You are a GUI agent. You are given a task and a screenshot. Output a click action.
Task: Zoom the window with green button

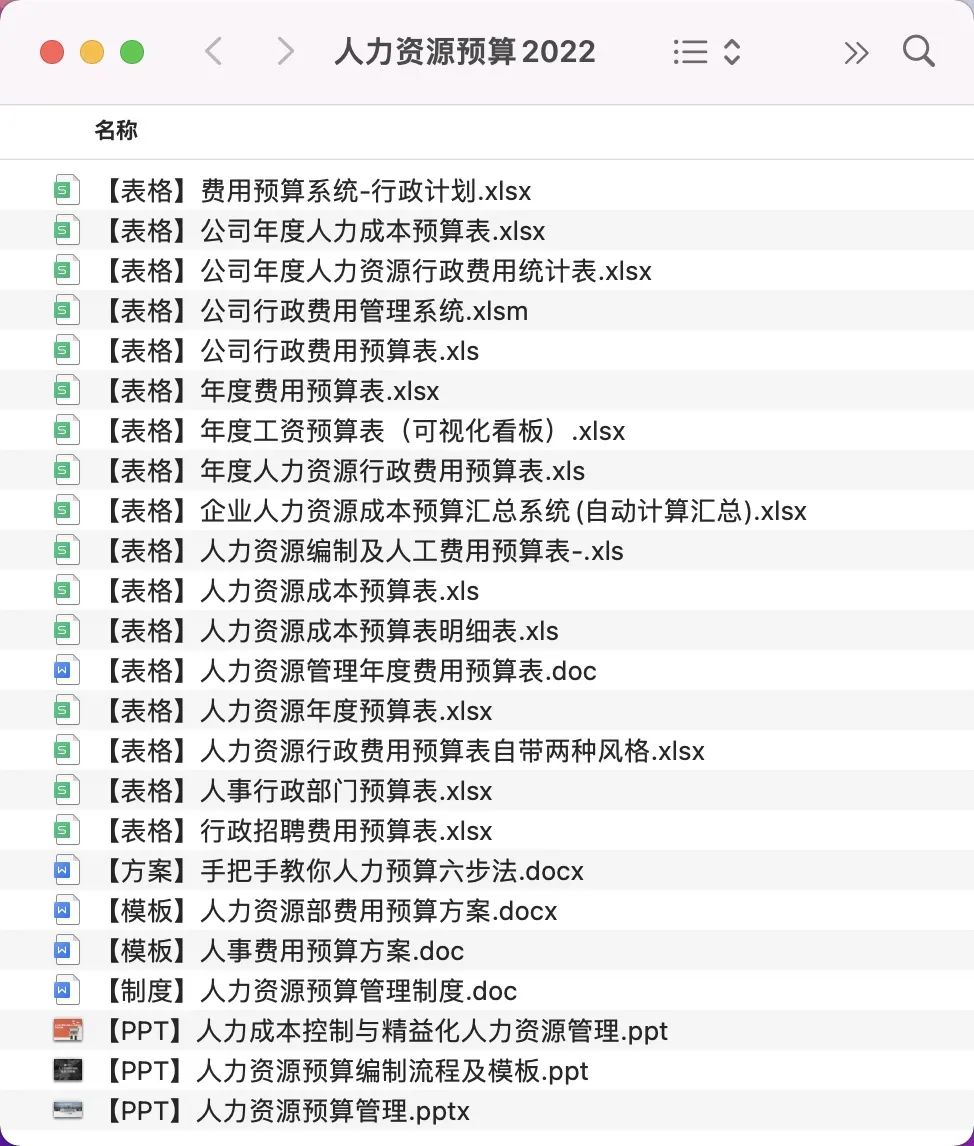(132, 52)
